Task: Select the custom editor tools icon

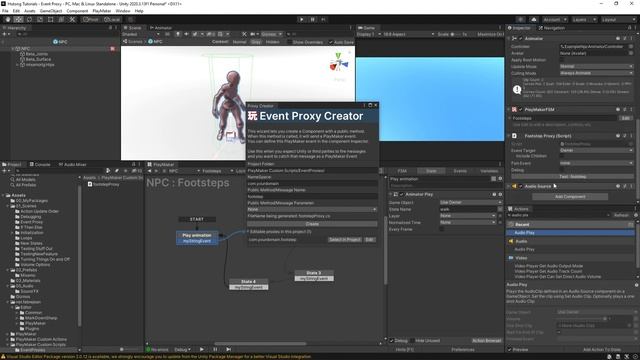Action: coord(72,19)
